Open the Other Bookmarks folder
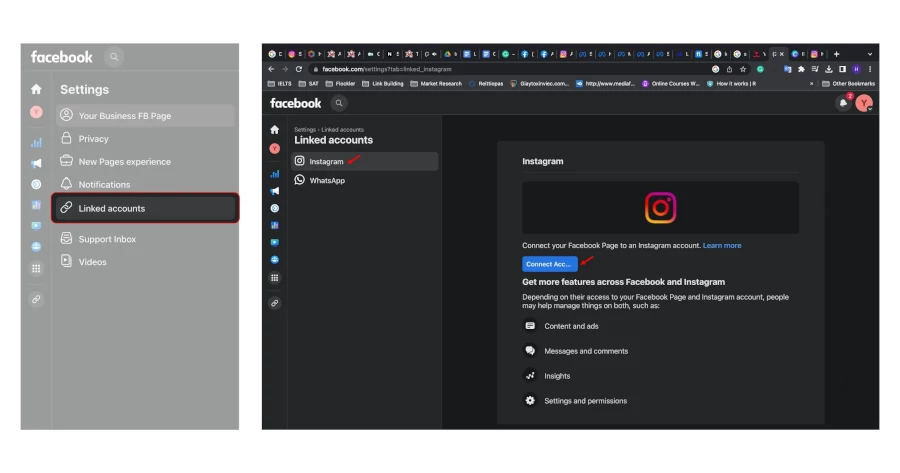 [848, 84]
